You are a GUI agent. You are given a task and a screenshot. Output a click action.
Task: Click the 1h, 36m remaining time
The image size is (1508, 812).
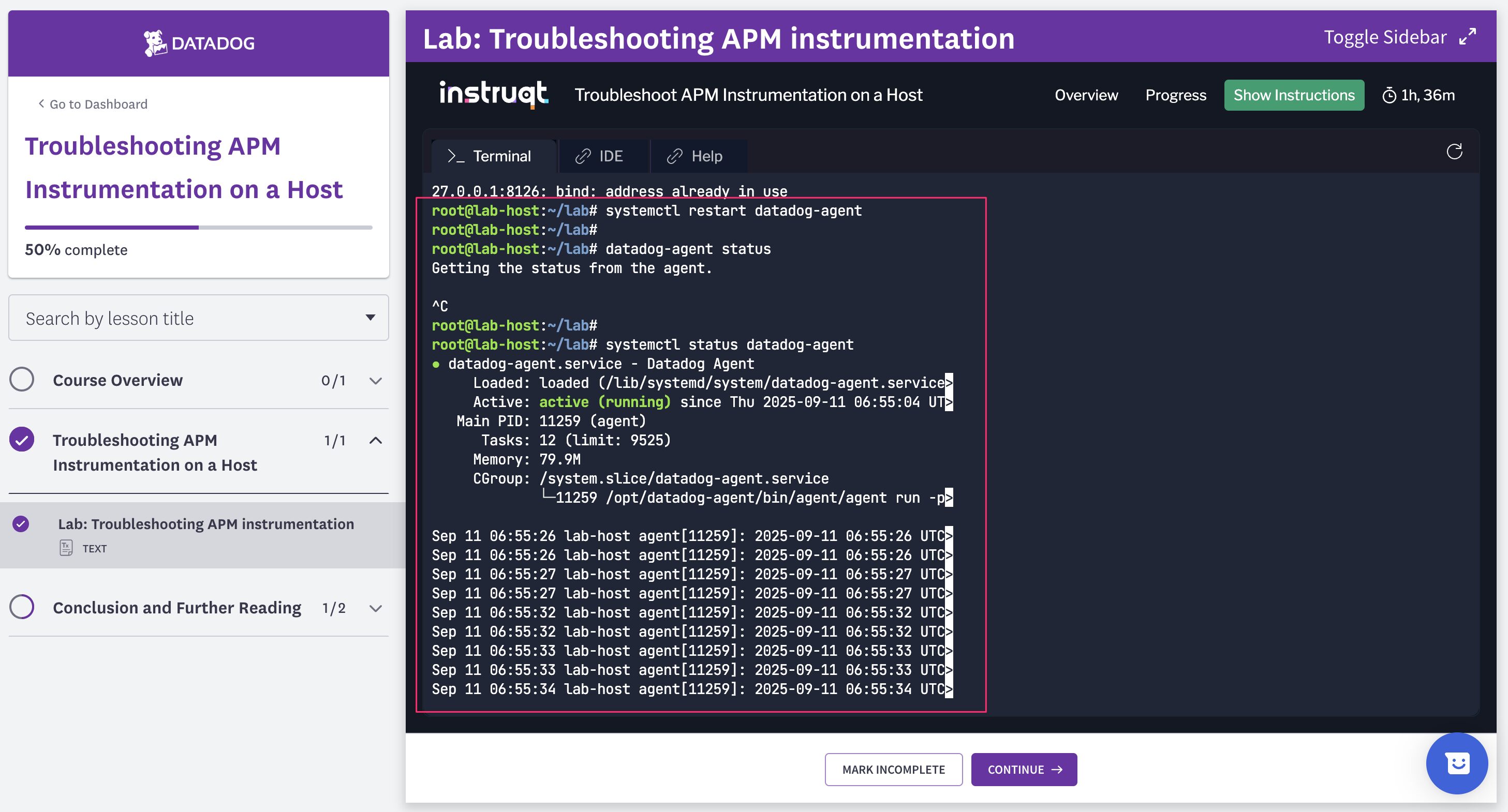pyautogui.click(x=1427, y=95)
